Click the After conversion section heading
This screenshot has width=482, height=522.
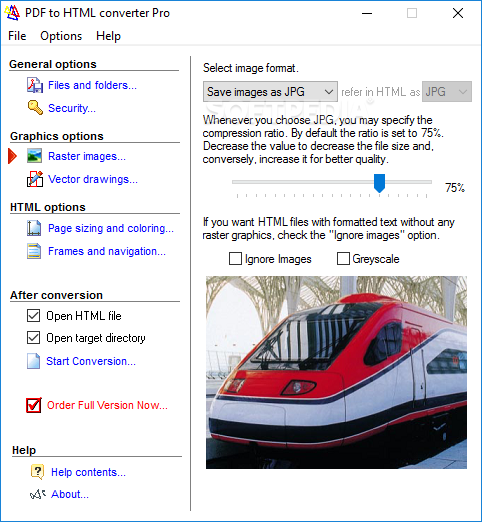point(56,295)
